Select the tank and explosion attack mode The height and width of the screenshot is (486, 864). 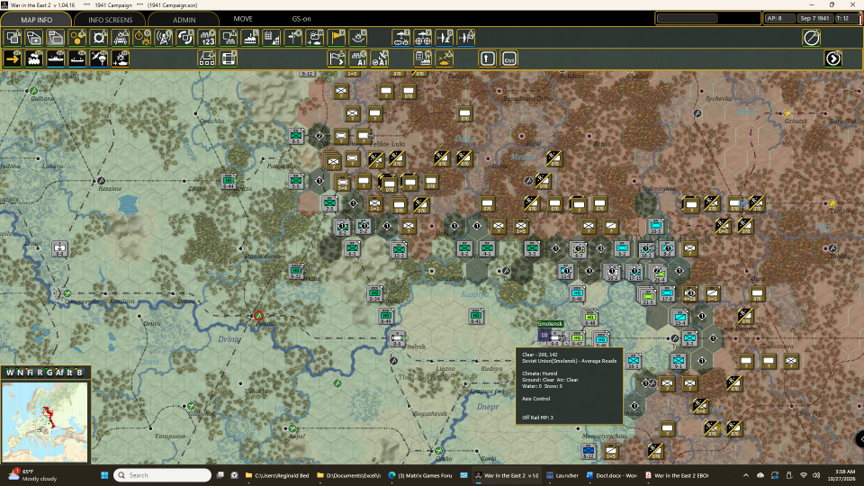tap(121, 58)
